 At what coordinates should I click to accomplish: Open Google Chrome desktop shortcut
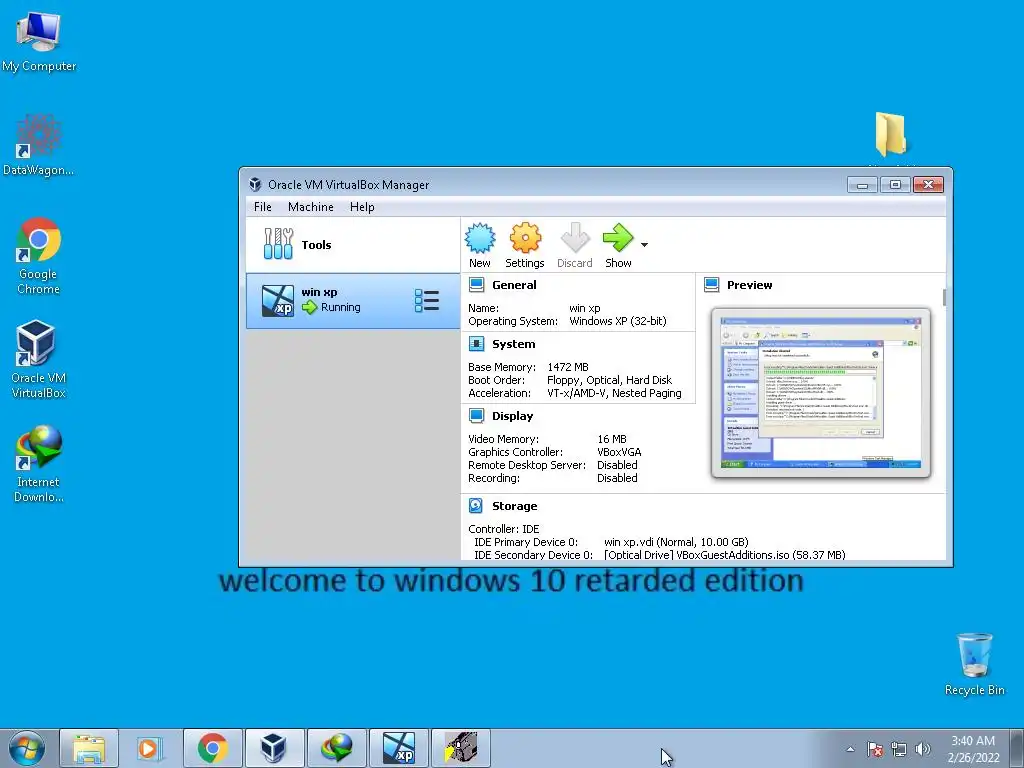pyautogui.click(x=39, y=256)
